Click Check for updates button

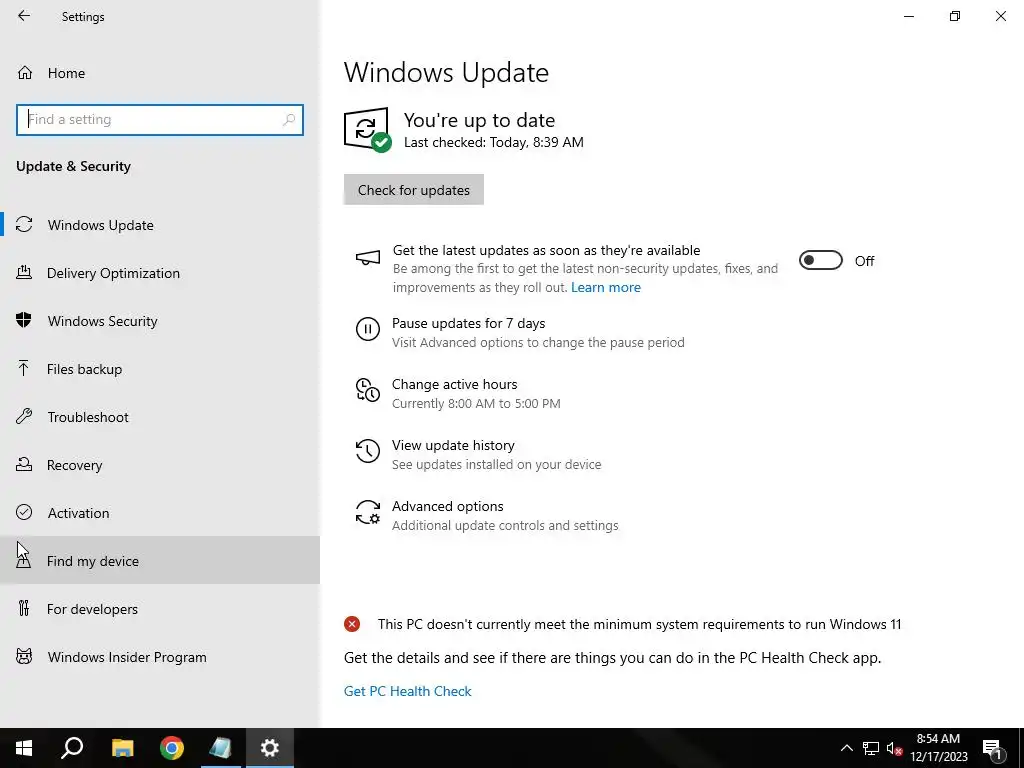[x=413, y=189]
